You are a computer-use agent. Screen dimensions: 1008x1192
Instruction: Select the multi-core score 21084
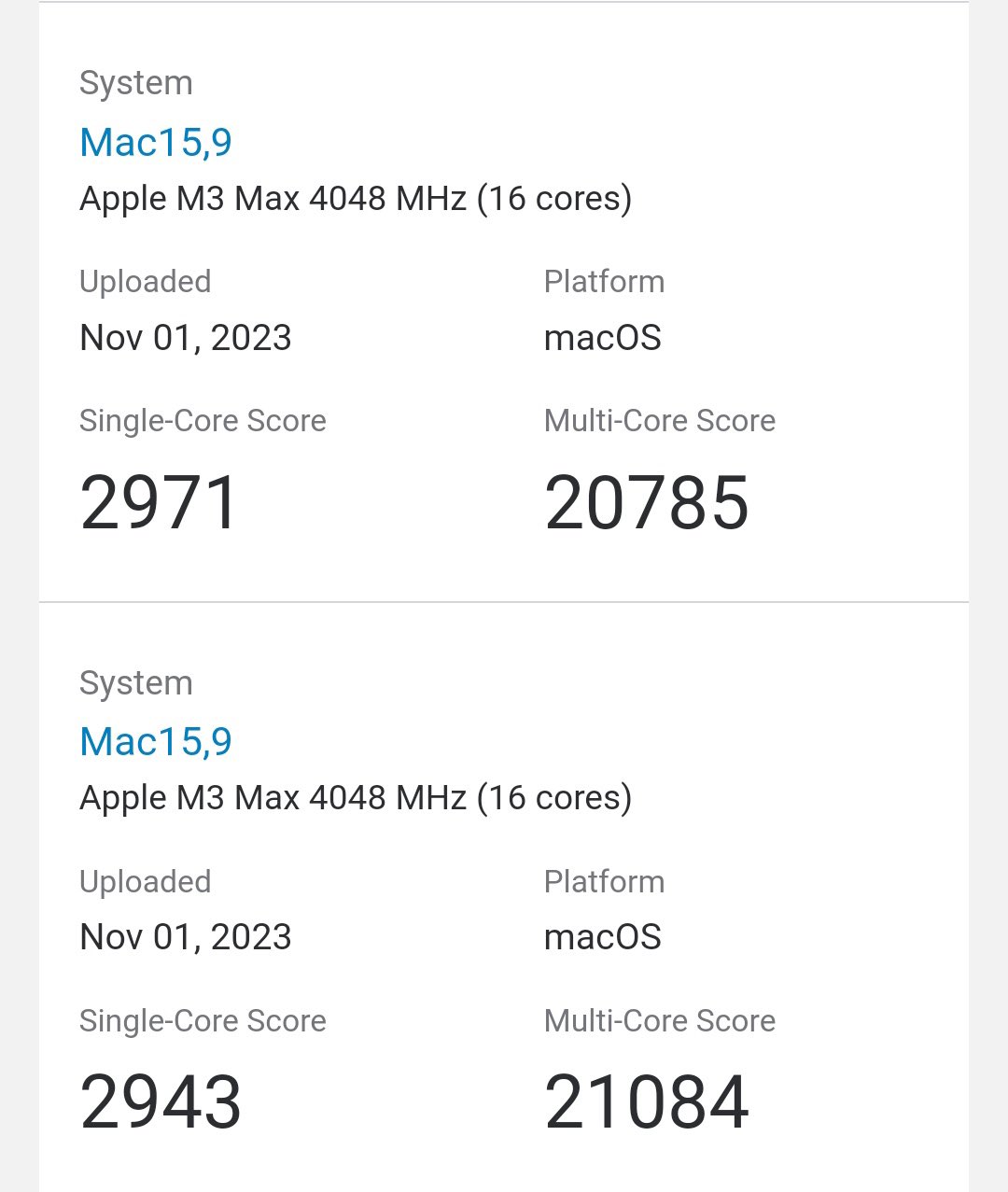(646, 1101)
